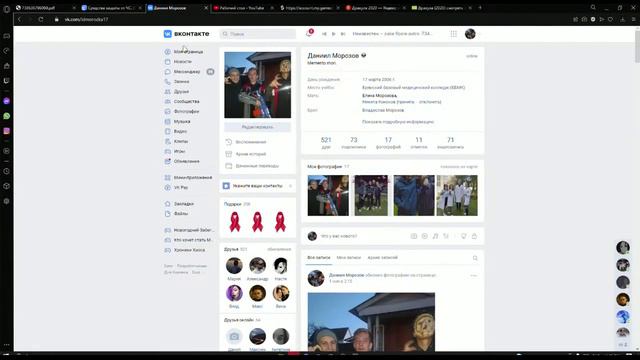This screenshot has width=640, height=360.
Task: Open the notifications bell icon
Action: tap(309, 33)
